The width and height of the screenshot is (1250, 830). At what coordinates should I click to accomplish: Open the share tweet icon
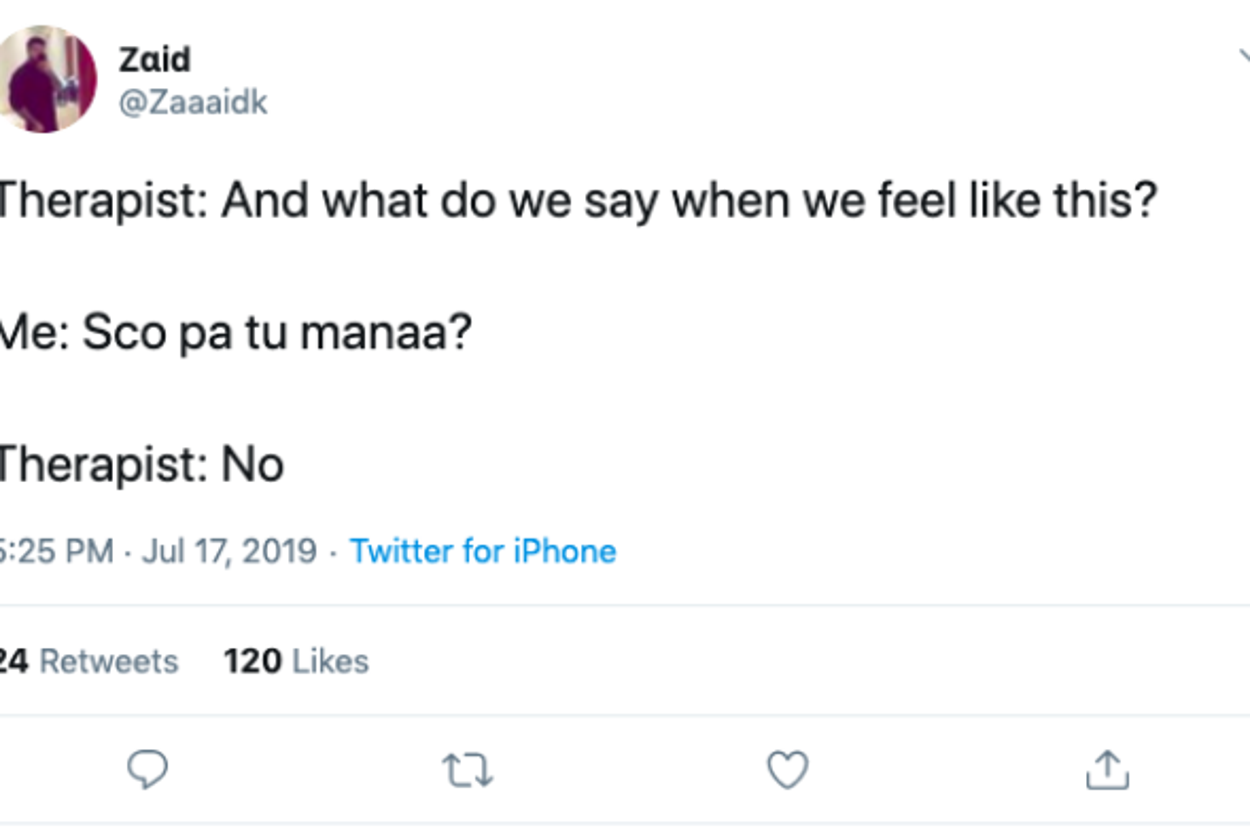tap(1107, 770)
